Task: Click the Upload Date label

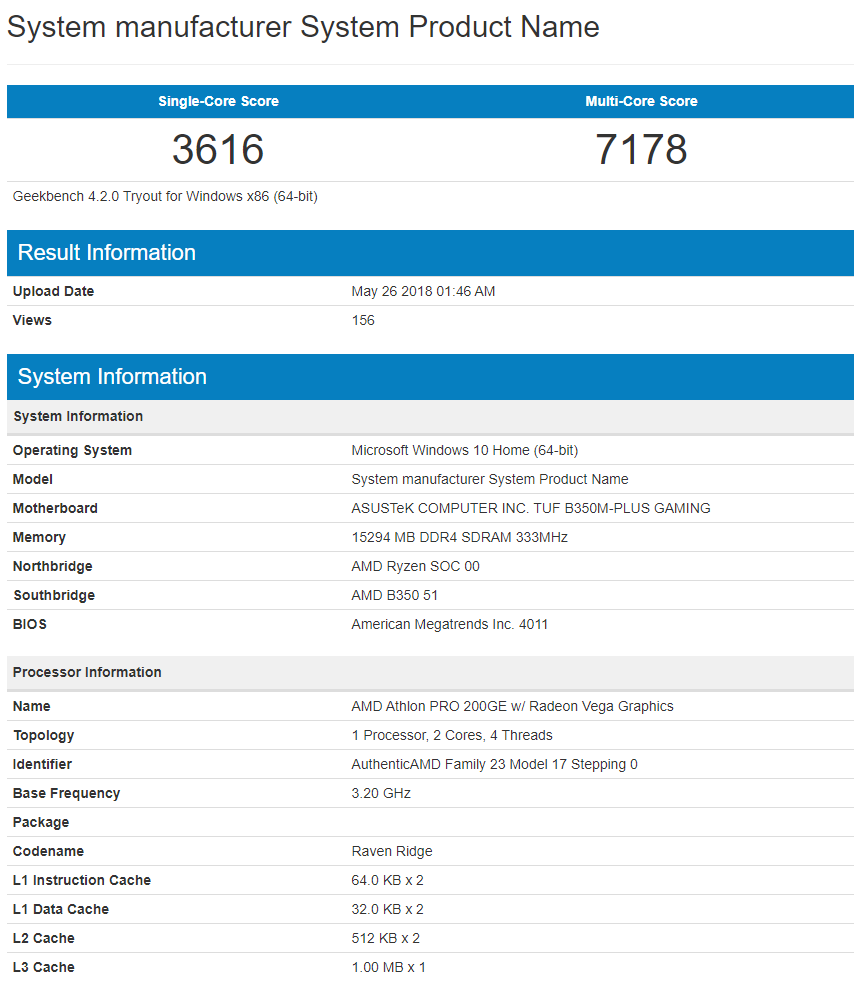Action: (x=54, y=291)
